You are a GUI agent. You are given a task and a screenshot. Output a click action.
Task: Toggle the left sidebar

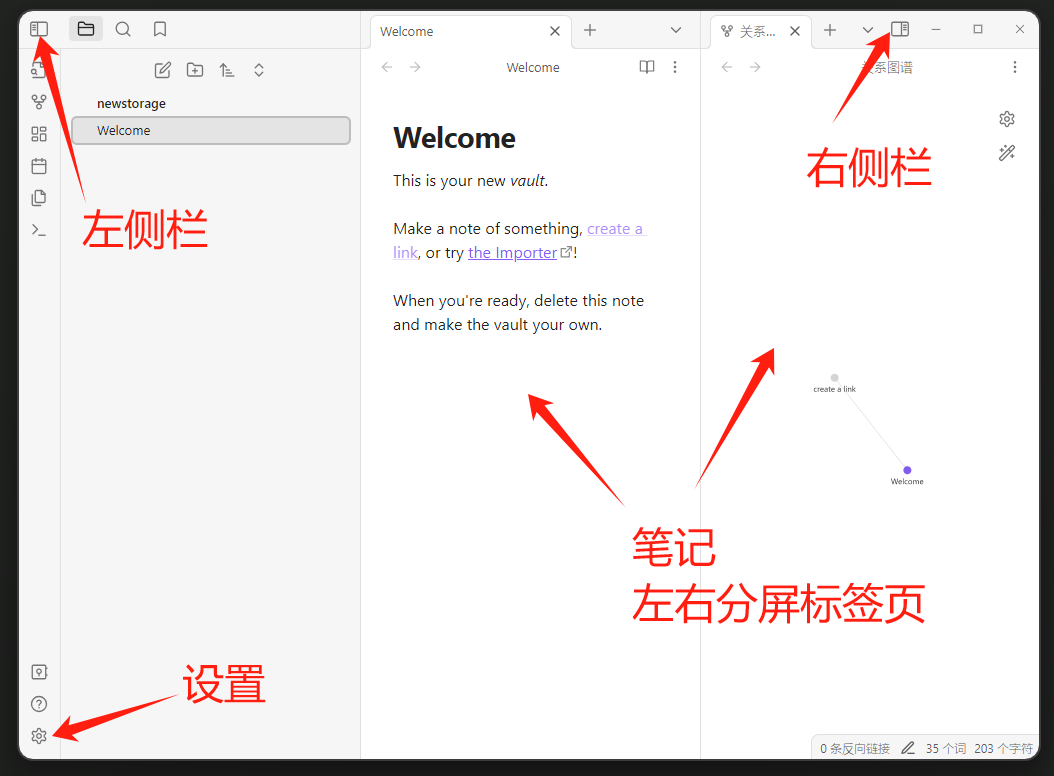click(x=39, y=29)
